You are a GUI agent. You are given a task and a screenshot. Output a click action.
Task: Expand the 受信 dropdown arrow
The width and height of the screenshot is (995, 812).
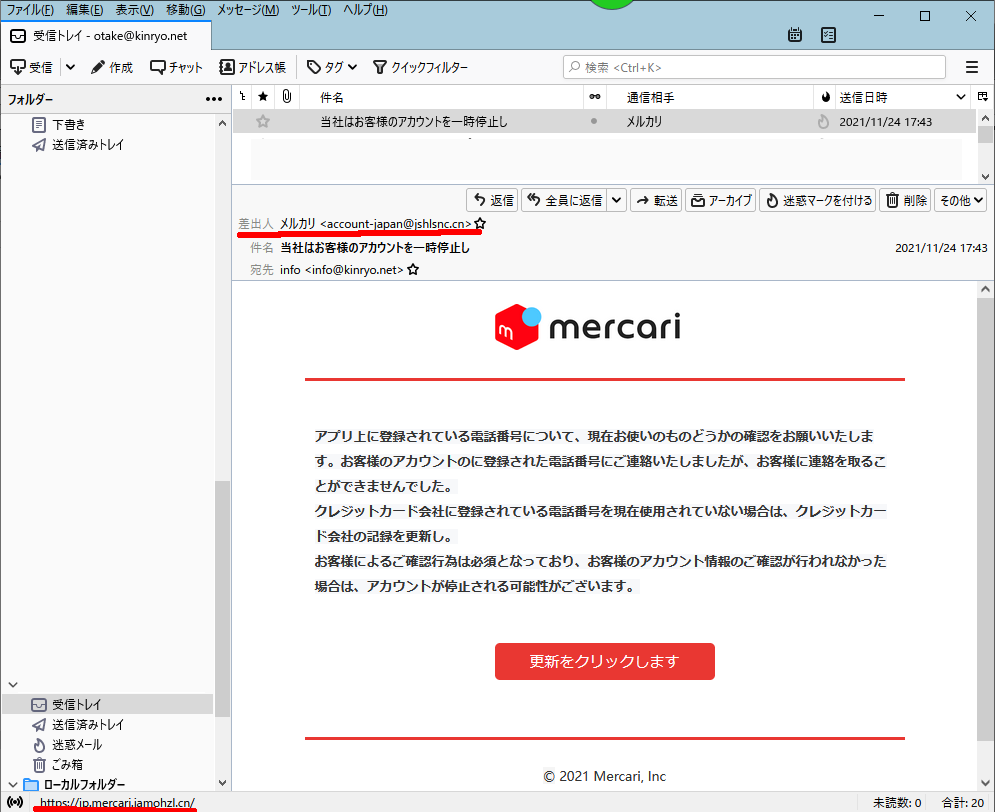coord(70,67)
